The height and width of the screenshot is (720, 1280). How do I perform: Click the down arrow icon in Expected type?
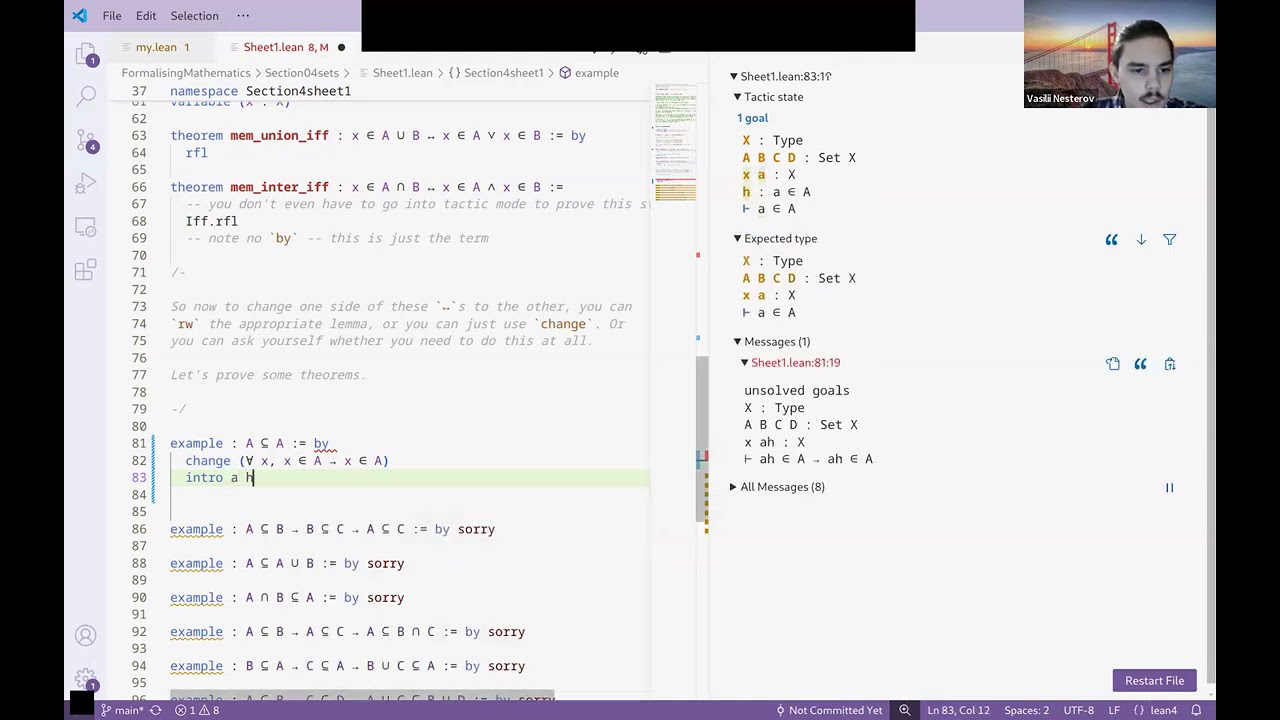coord(1141,240)
